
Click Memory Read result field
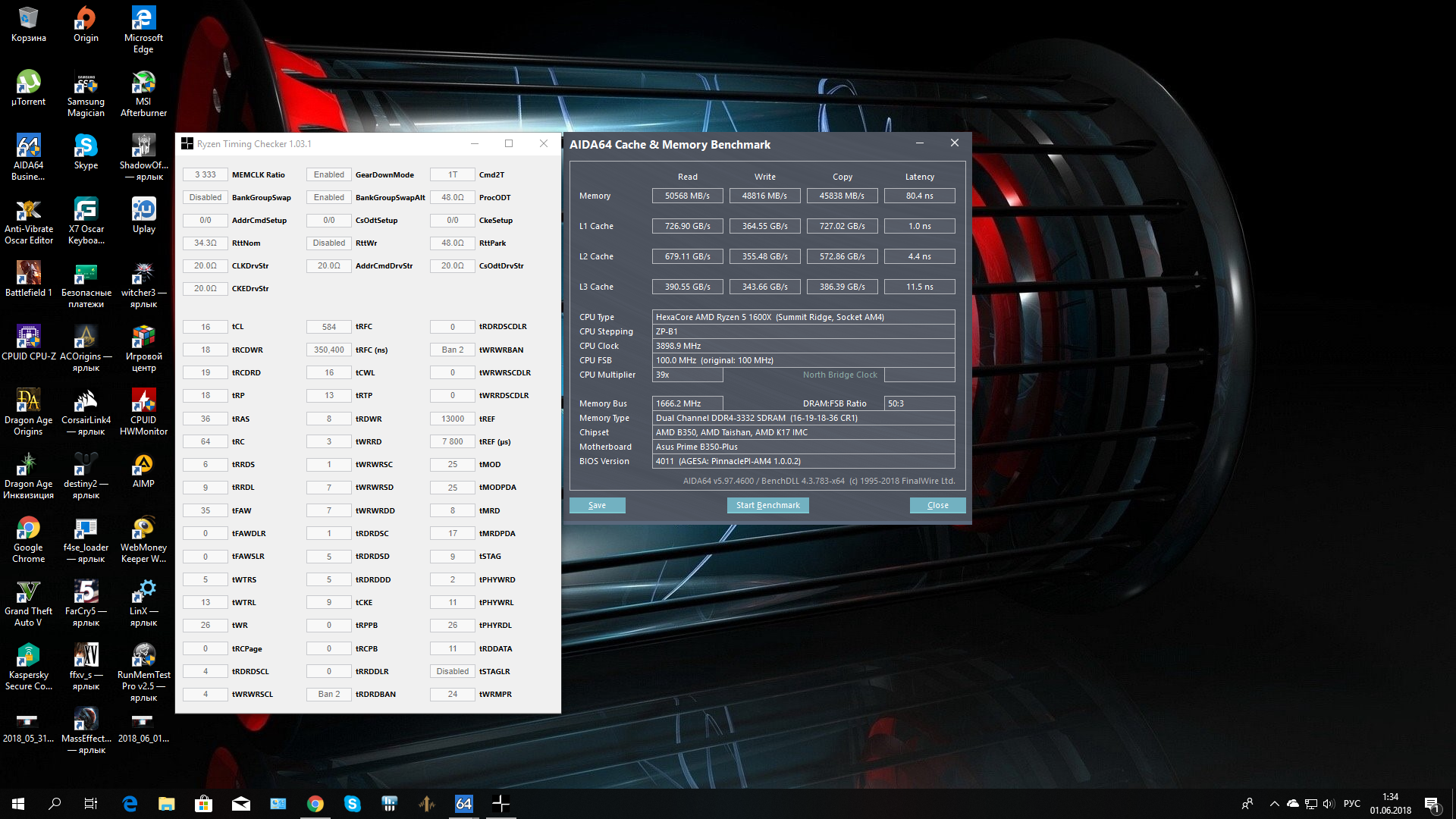(687, 196)
